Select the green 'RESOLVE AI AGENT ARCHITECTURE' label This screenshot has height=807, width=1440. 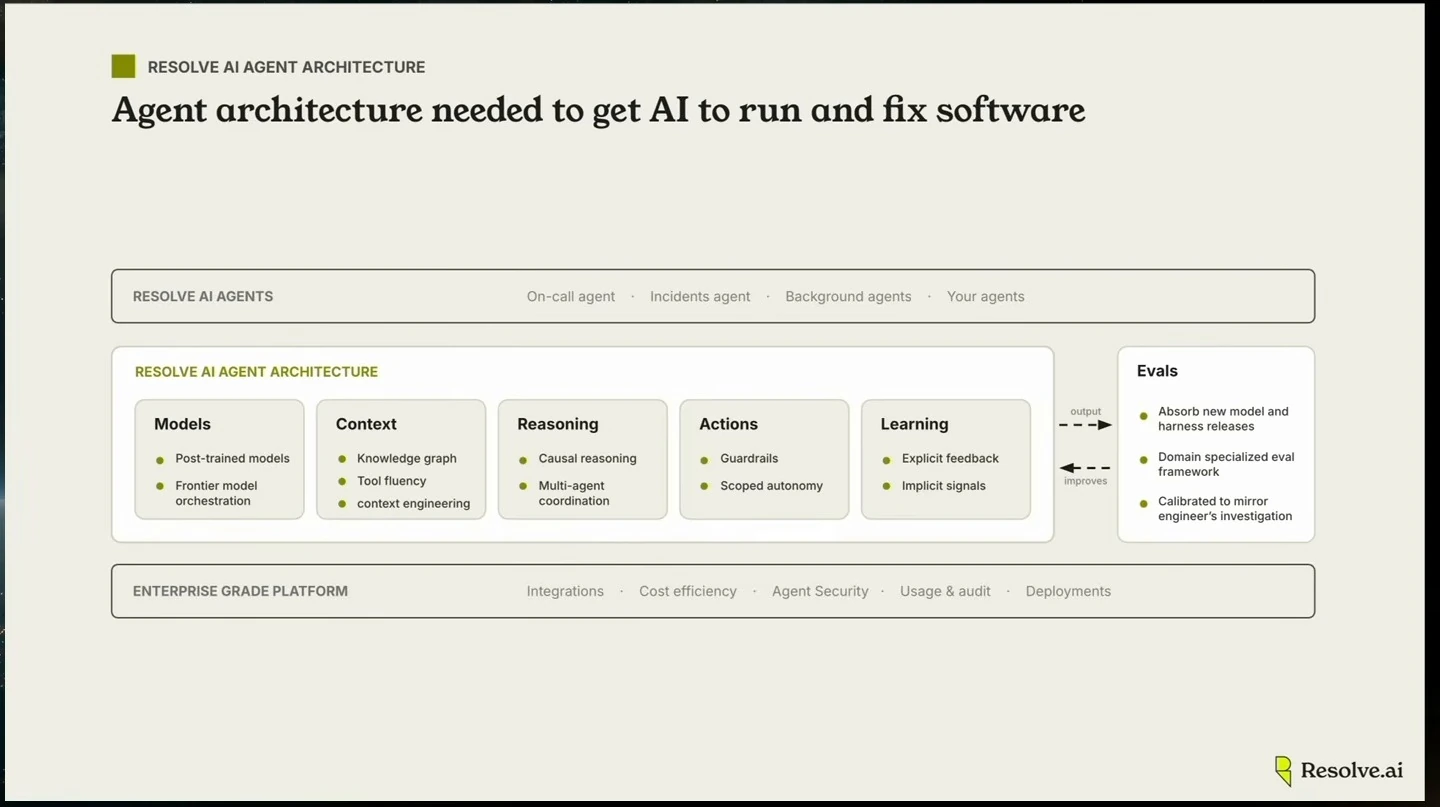click(256, 372)
